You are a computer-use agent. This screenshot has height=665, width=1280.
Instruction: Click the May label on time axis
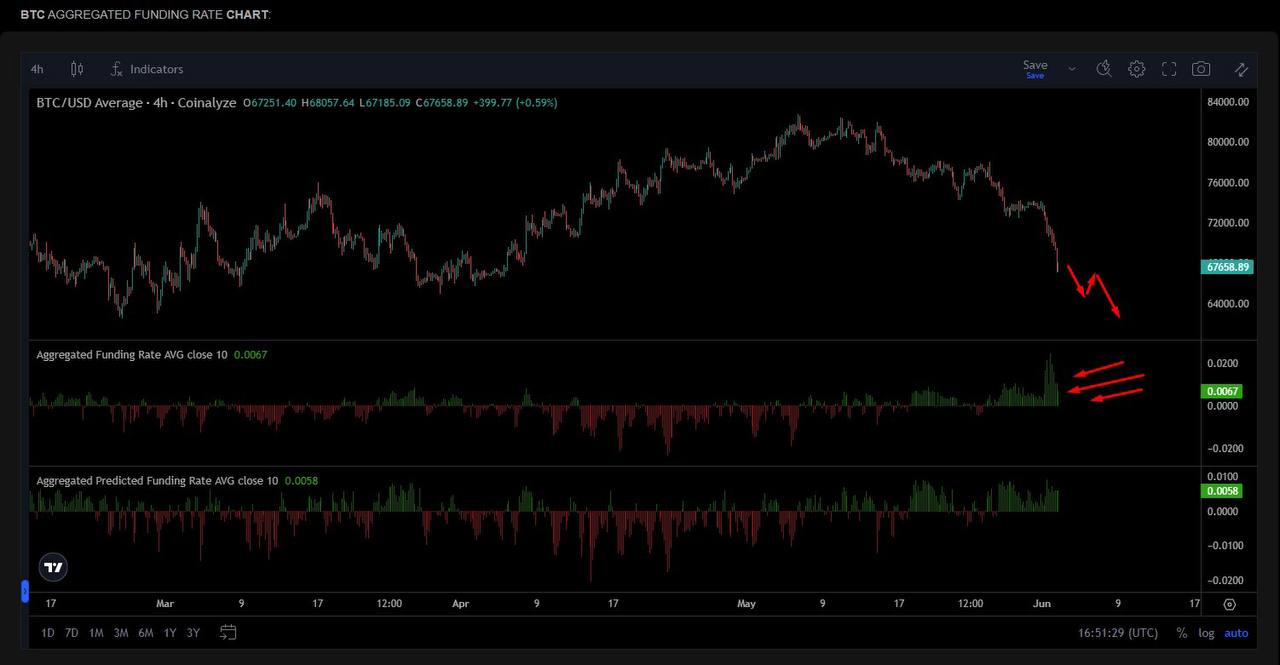tap(746, 604)
